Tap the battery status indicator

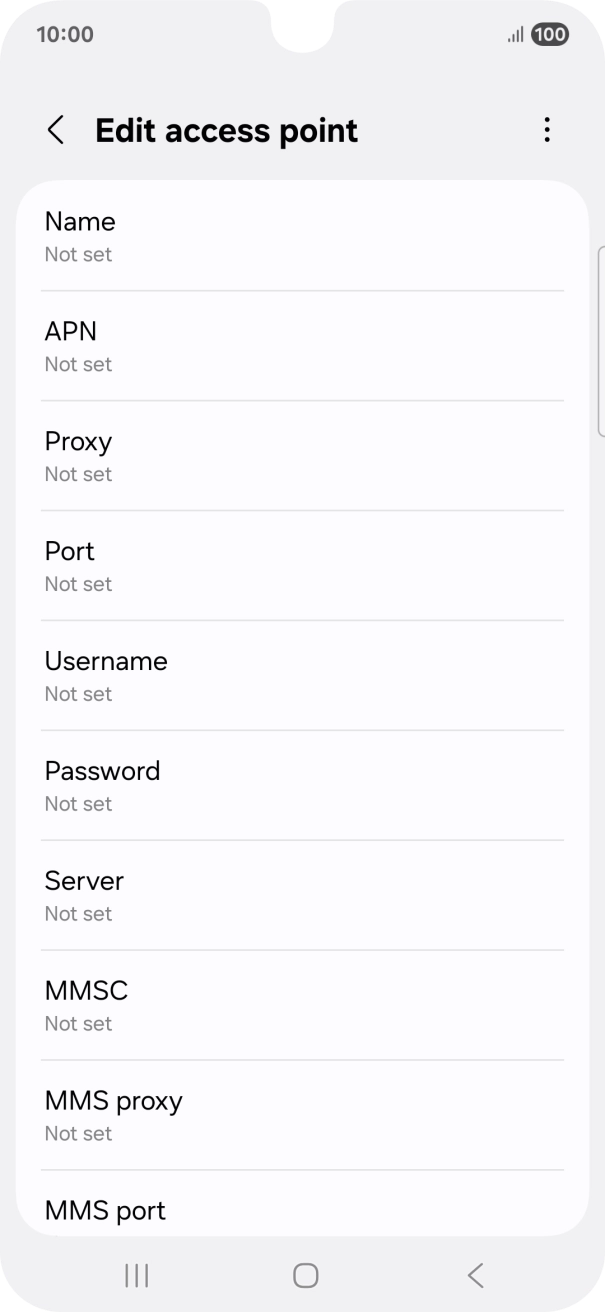(x=550, y=35)
